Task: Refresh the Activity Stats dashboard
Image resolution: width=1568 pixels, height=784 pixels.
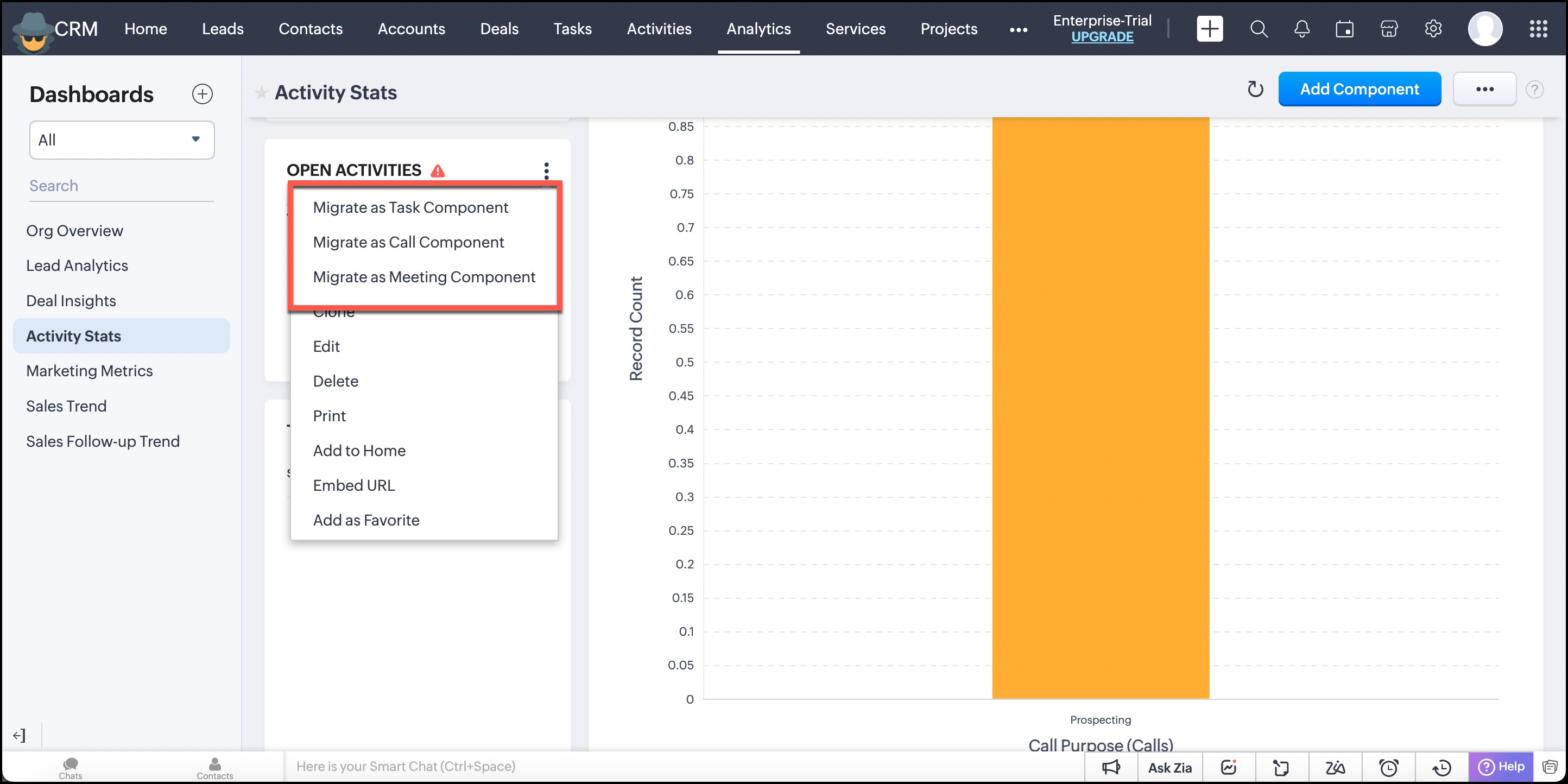Action: [1255, 90]
